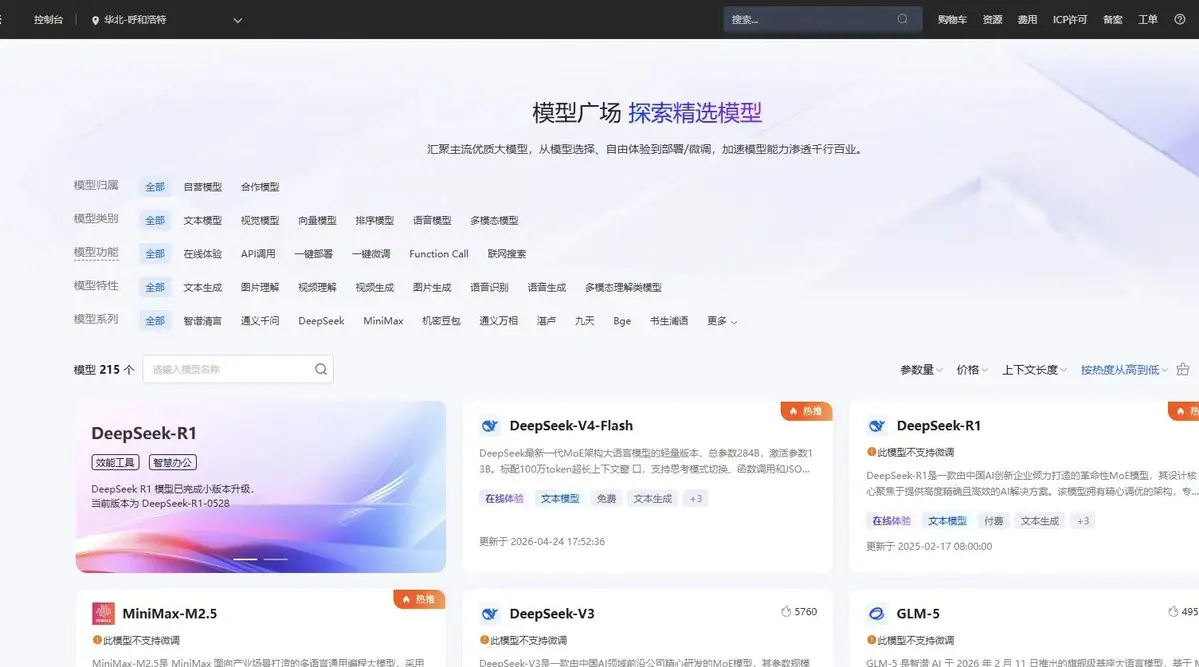Open 费用 in the top bar
This screenshot has width=1199, height=667.
(x=1027, y=20)
